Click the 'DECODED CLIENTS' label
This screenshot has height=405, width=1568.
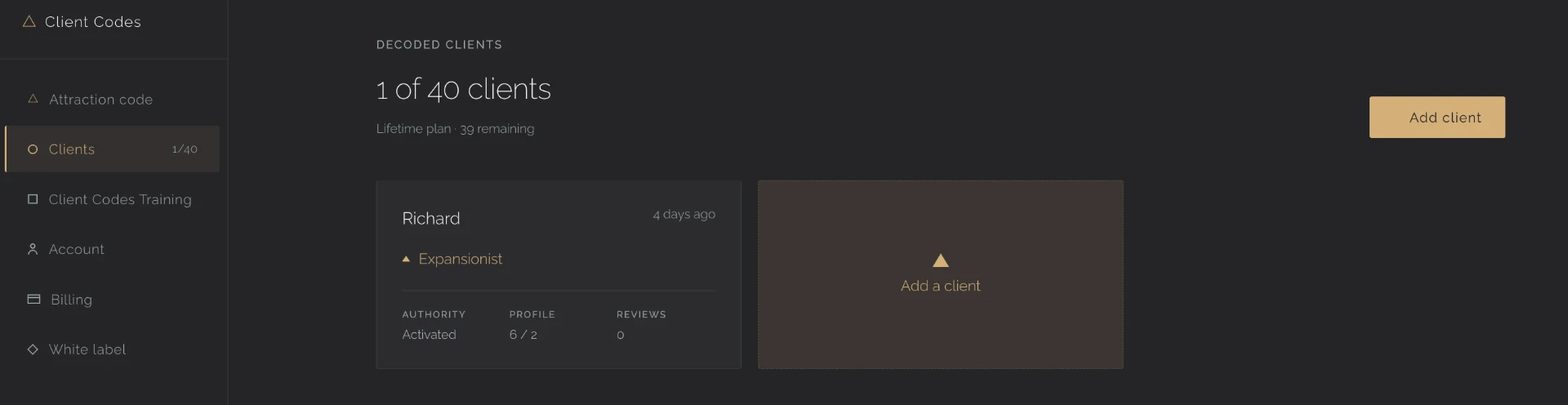(x=439, y=45)
